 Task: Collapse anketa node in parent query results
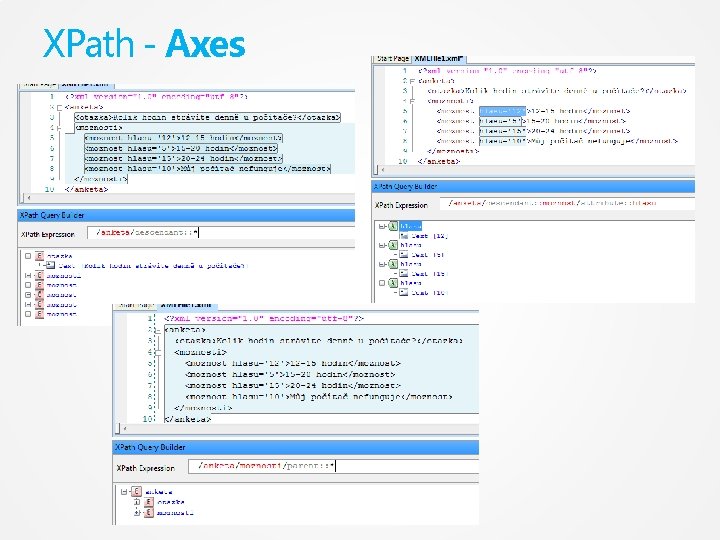tap(124, 492)
